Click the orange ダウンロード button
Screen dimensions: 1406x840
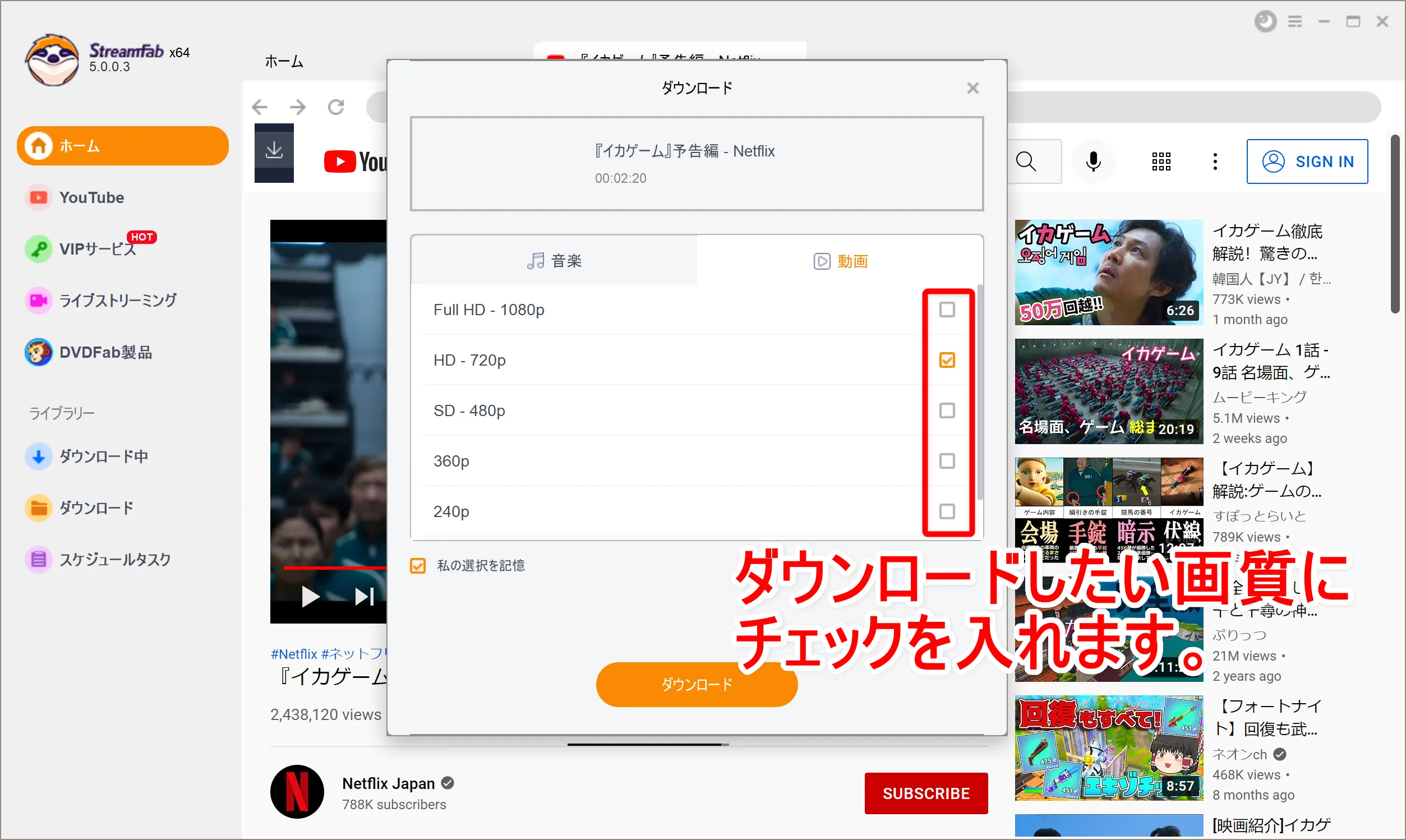point(697,684)
